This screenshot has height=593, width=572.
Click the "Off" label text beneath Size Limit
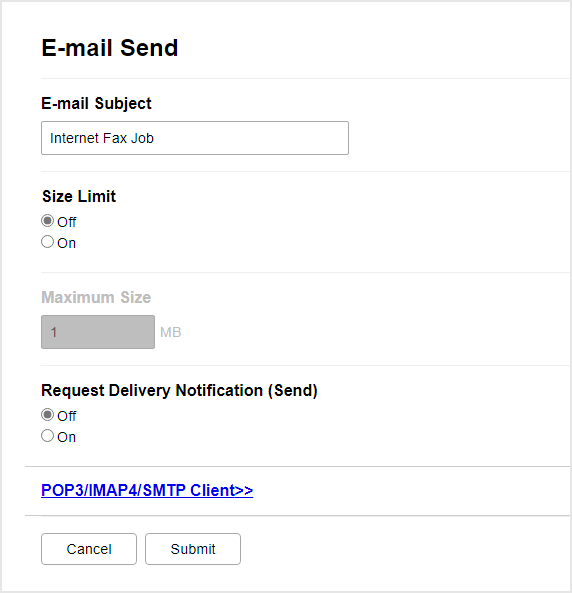[x=67, y=222]
